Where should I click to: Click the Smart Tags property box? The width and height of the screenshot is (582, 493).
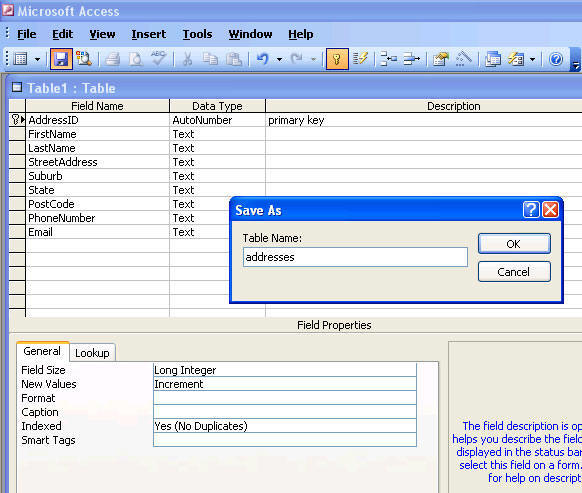(285, 440)
